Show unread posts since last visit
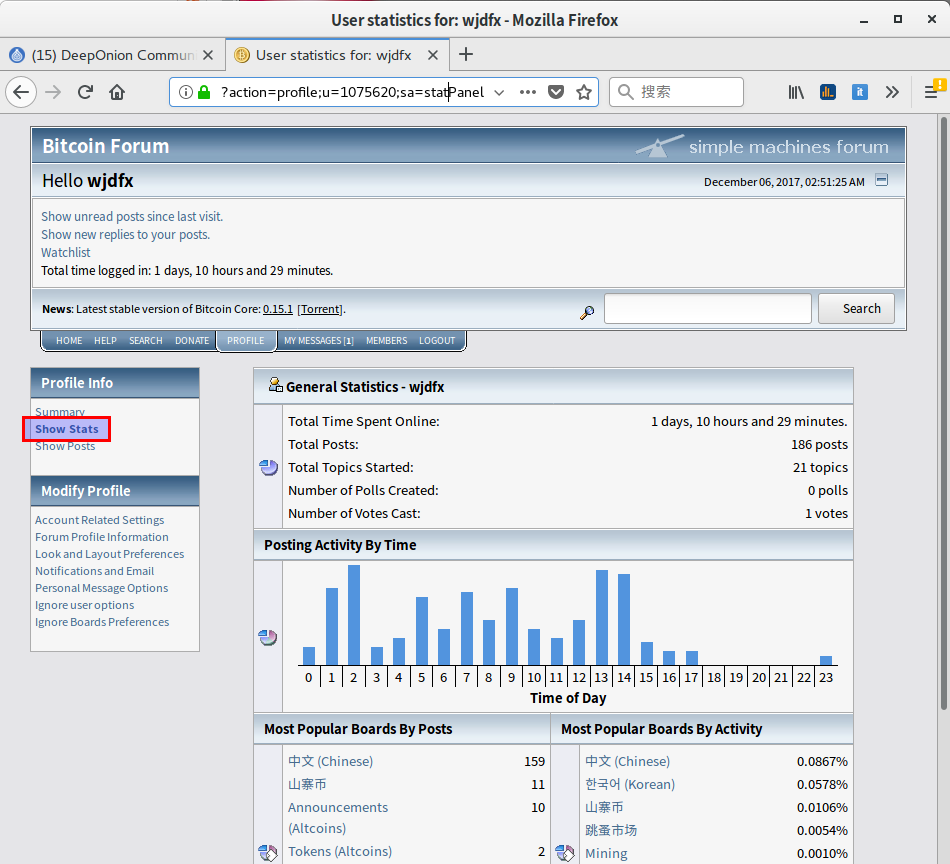This screenshot has width=950, height=864. click(132, 216)
